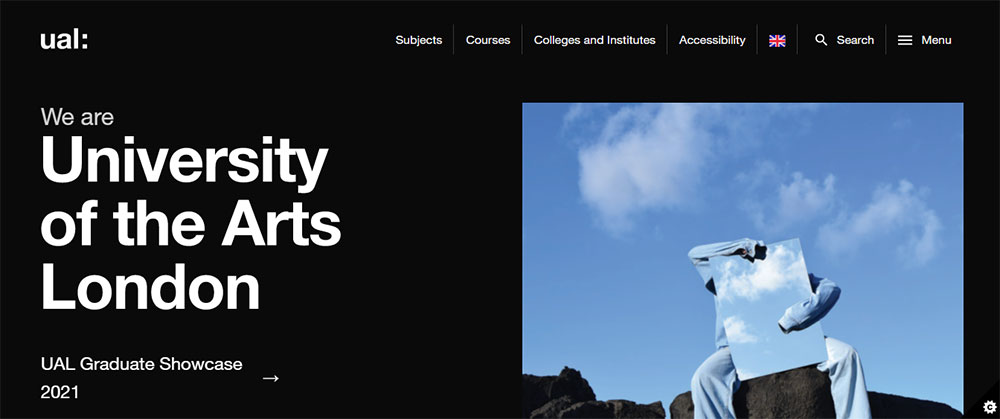Open the UK flag language selector
The width and height of the screenshot is (1000, 419).
pos(777,40)
